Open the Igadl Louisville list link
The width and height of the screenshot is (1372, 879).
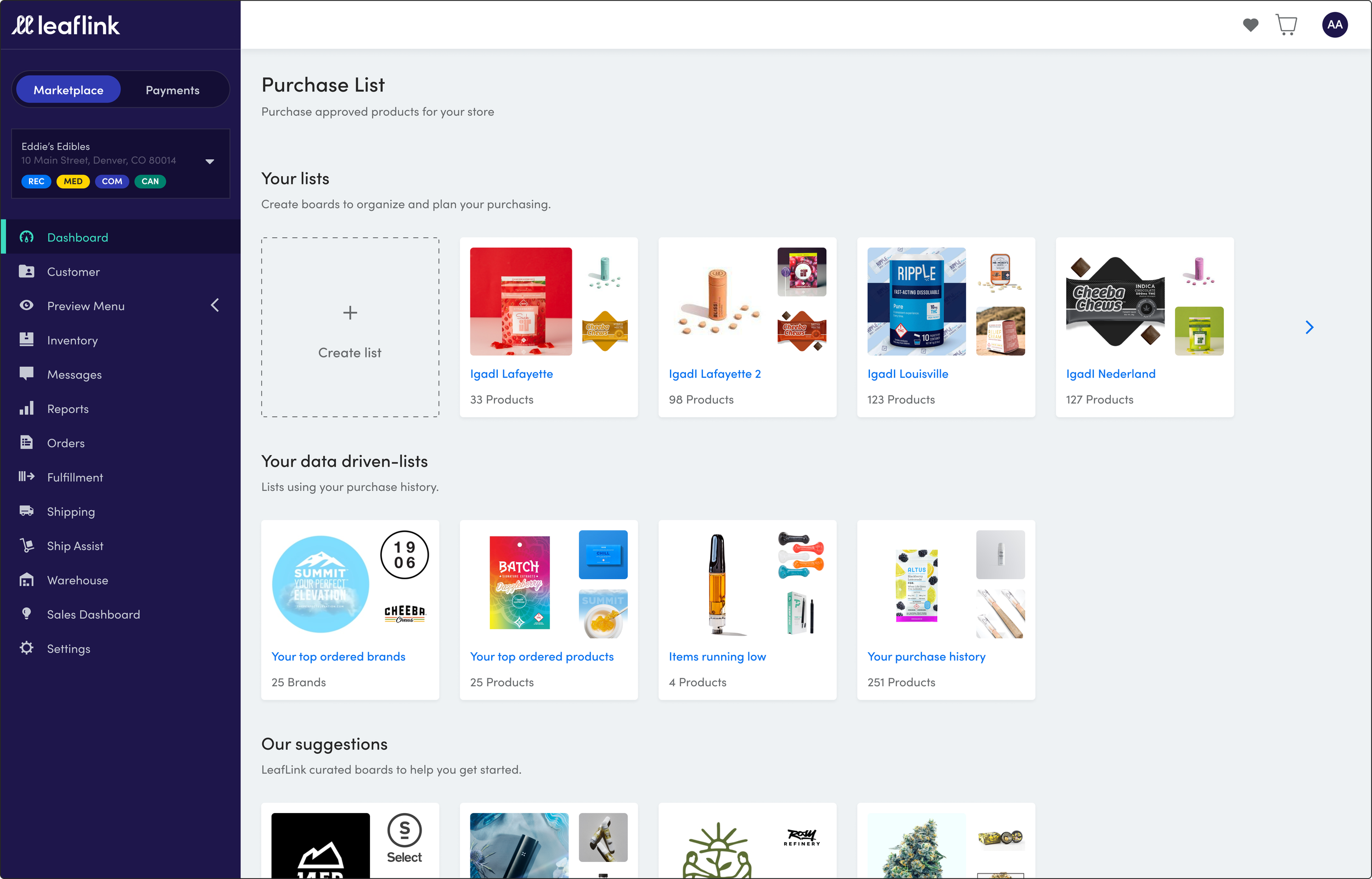click(907, 374)
